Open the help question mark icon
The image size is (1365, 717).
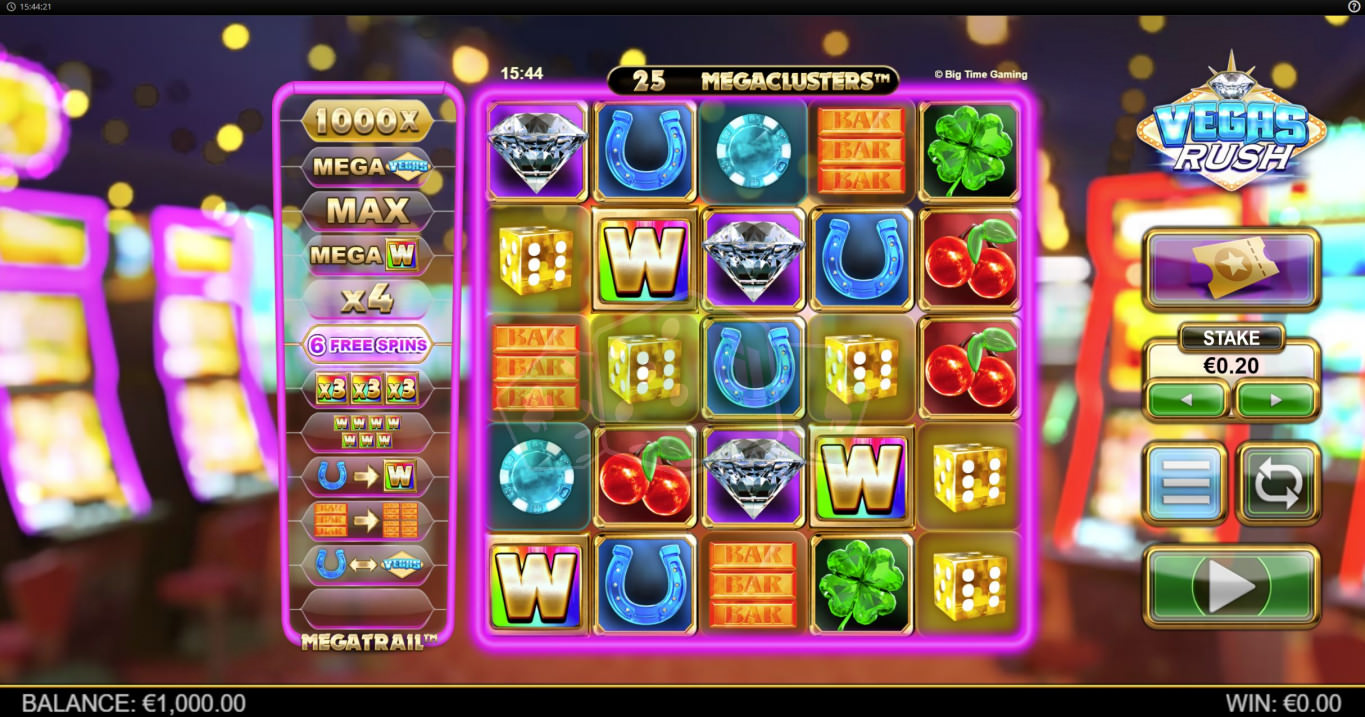click(x=1354, y=6)
